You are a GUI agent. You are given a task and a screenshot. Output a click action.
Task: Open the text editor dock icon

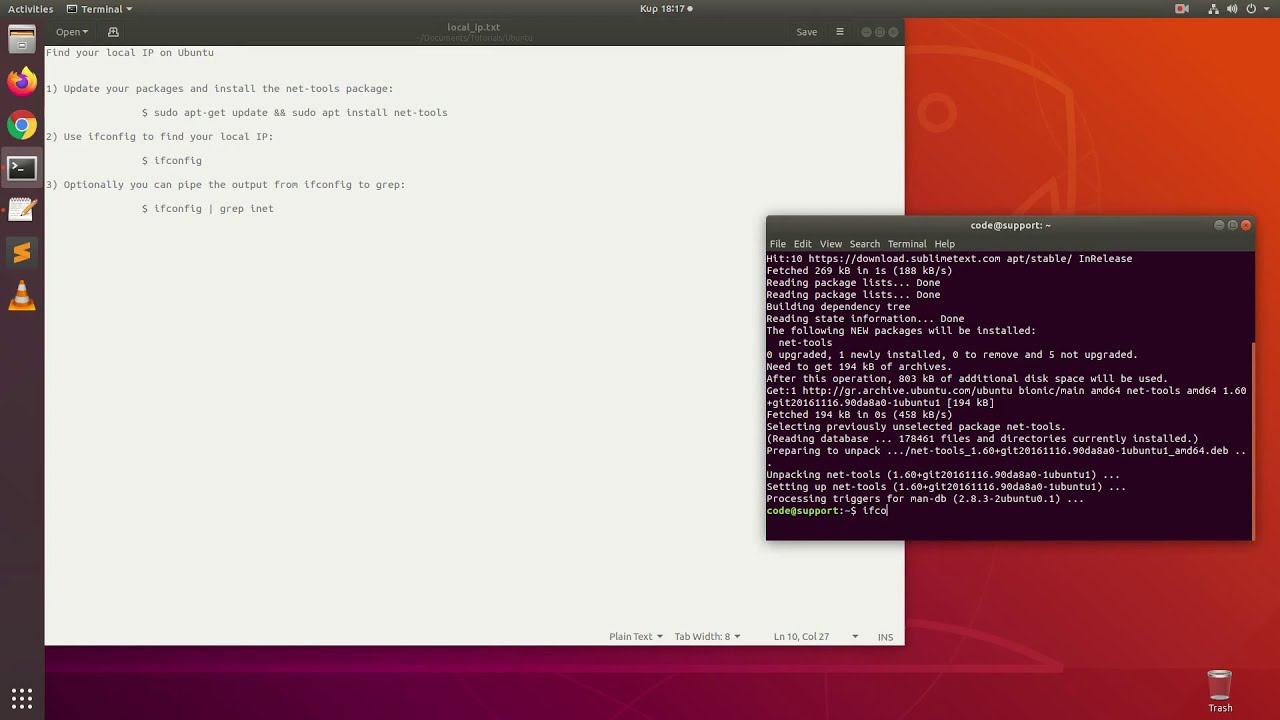pyautogui.click(x=22, y=210)
